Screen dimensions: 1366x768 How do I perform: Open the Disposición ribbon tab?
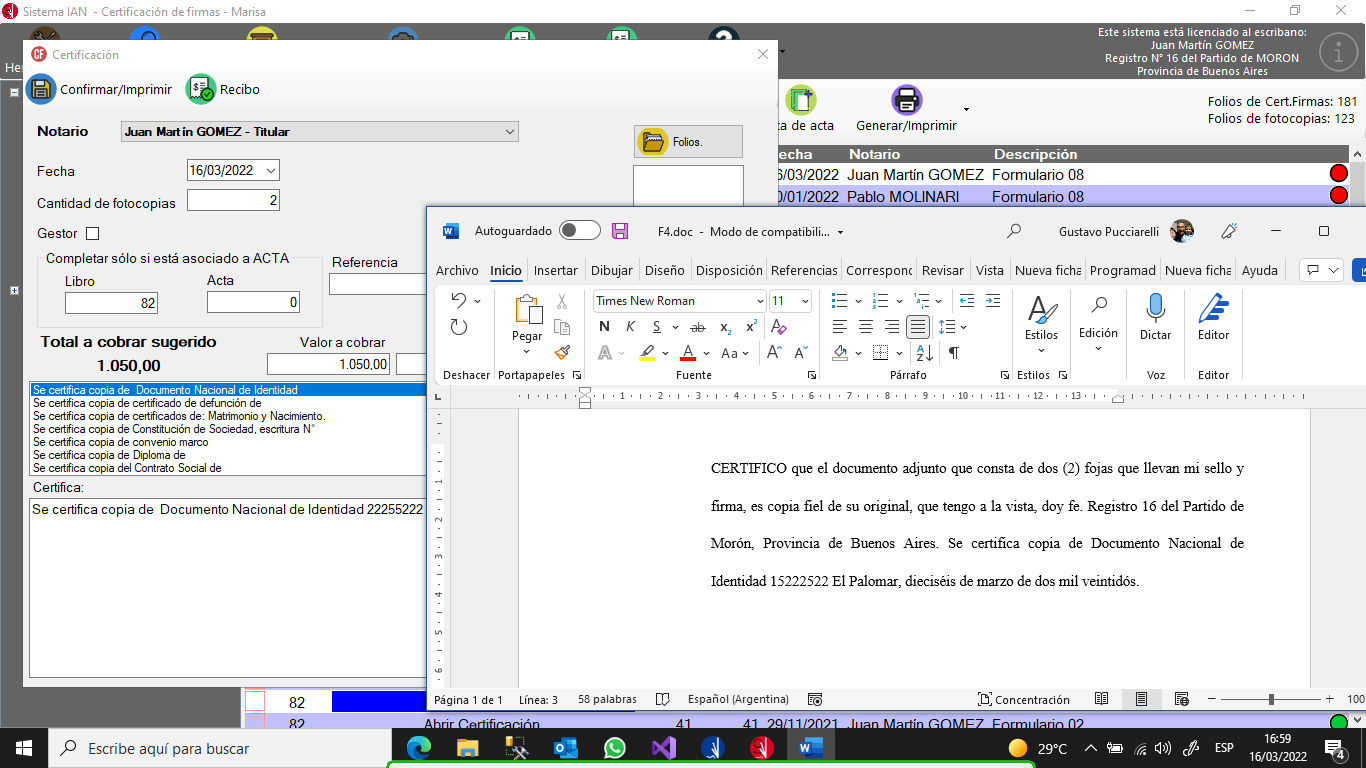(729, 270)
